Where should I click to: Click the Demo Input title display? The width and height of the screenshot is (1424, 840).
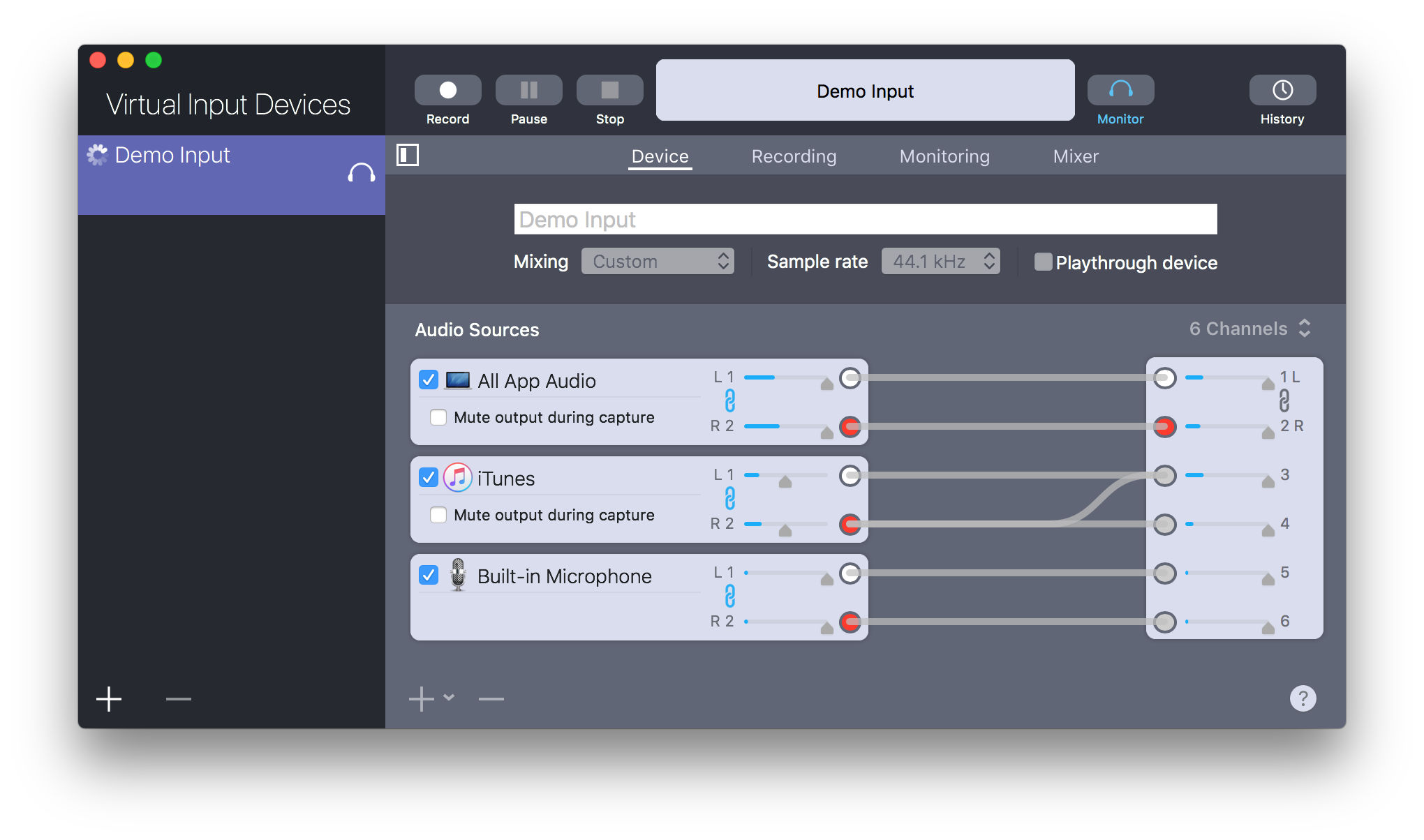865,91
